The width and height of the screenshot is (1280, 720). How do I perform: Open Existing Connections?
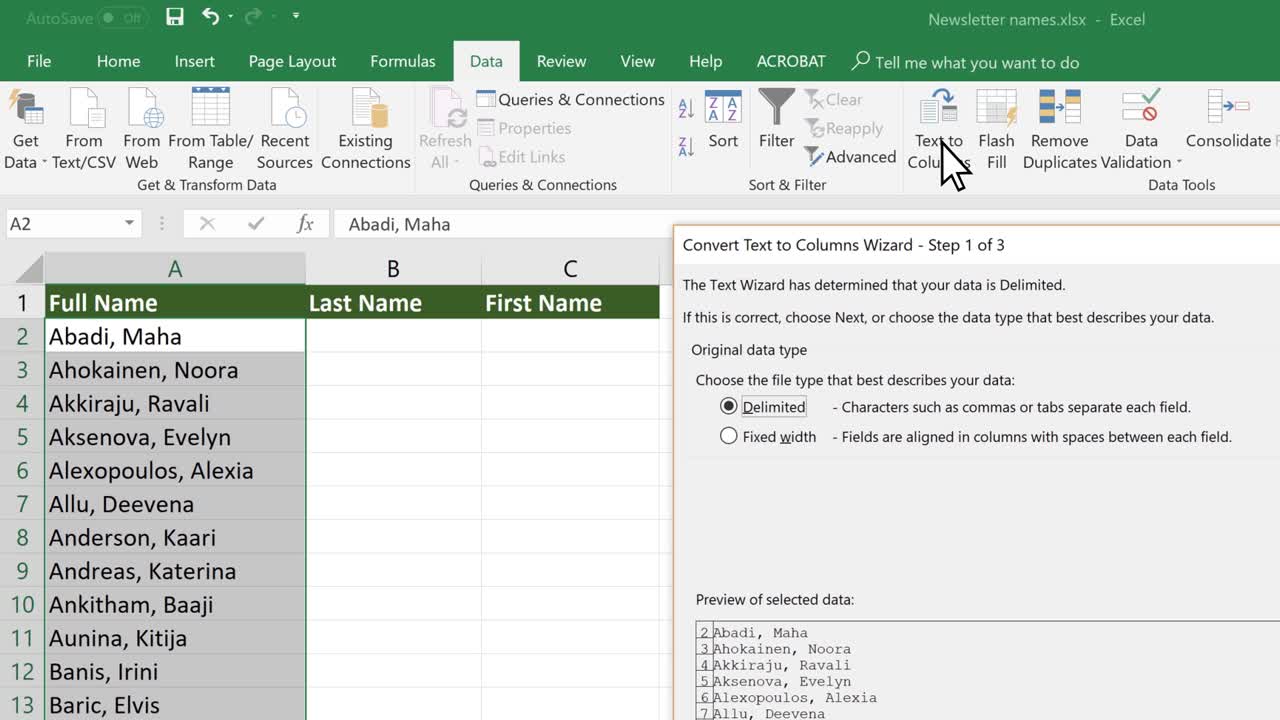[x=366, y=130]
